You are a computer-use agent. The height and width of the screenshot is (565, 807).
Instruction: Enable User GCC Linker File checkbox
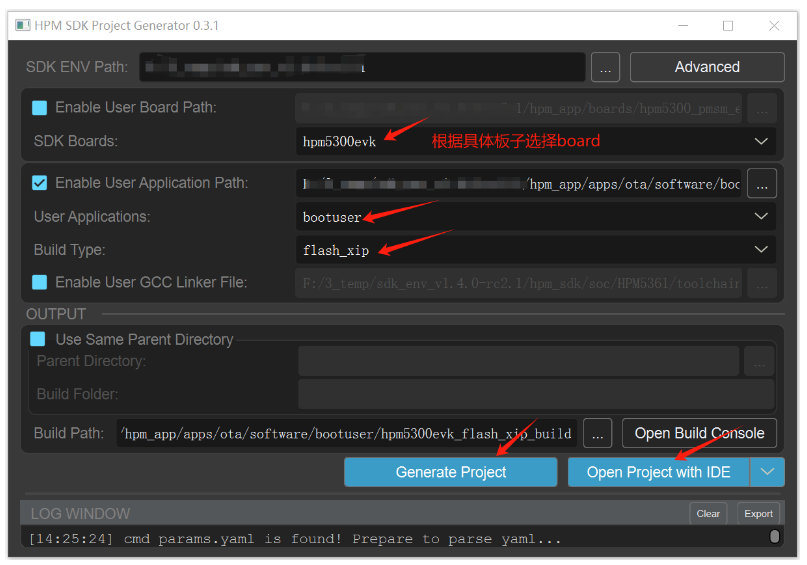tap(40, 282)
